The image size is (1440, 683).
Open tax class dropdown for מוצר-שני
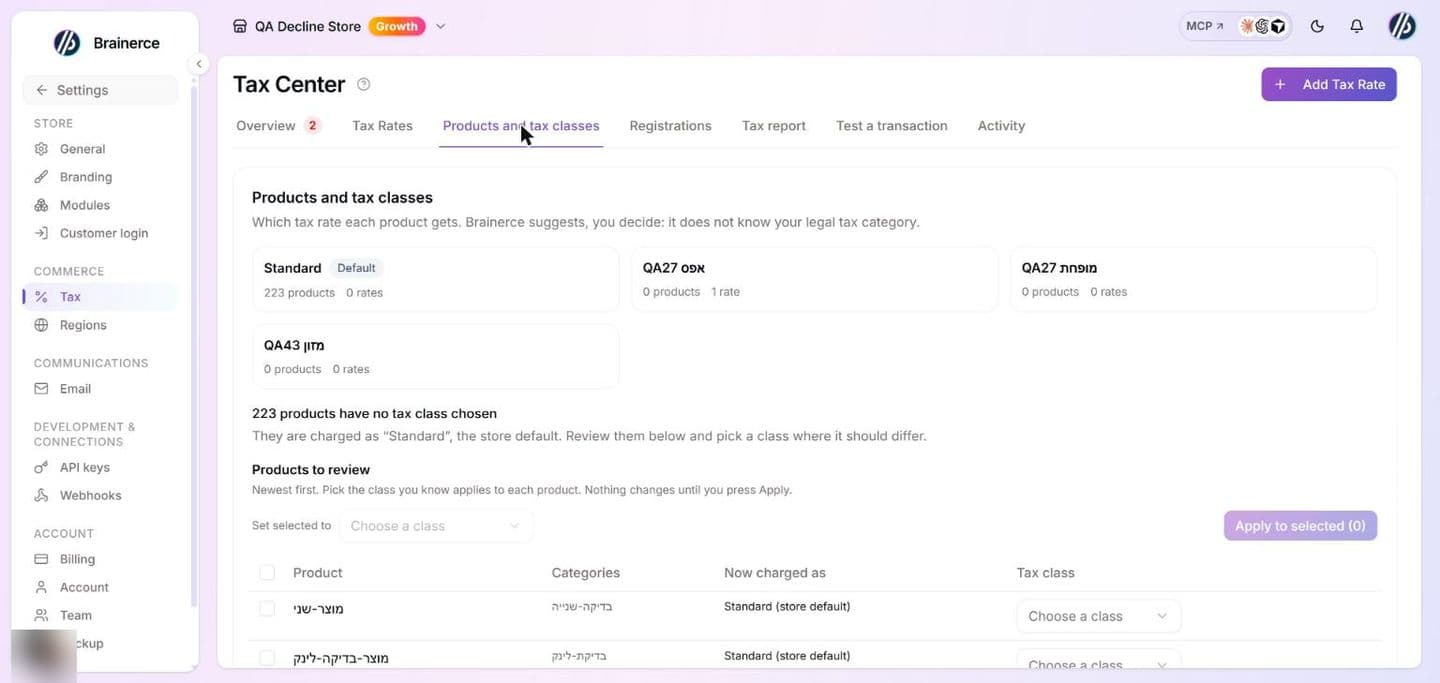(x=1098, y=616)
